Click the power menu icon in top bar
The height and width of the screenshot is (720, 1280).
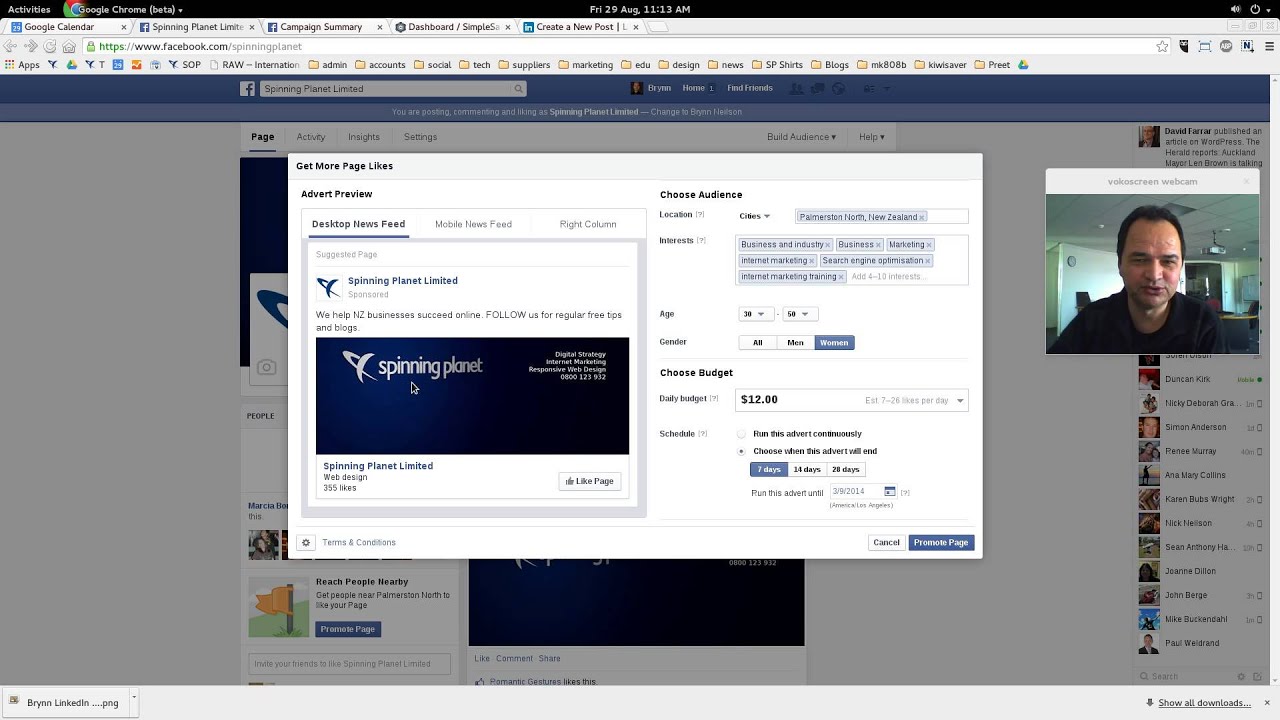click(1257, 9)
